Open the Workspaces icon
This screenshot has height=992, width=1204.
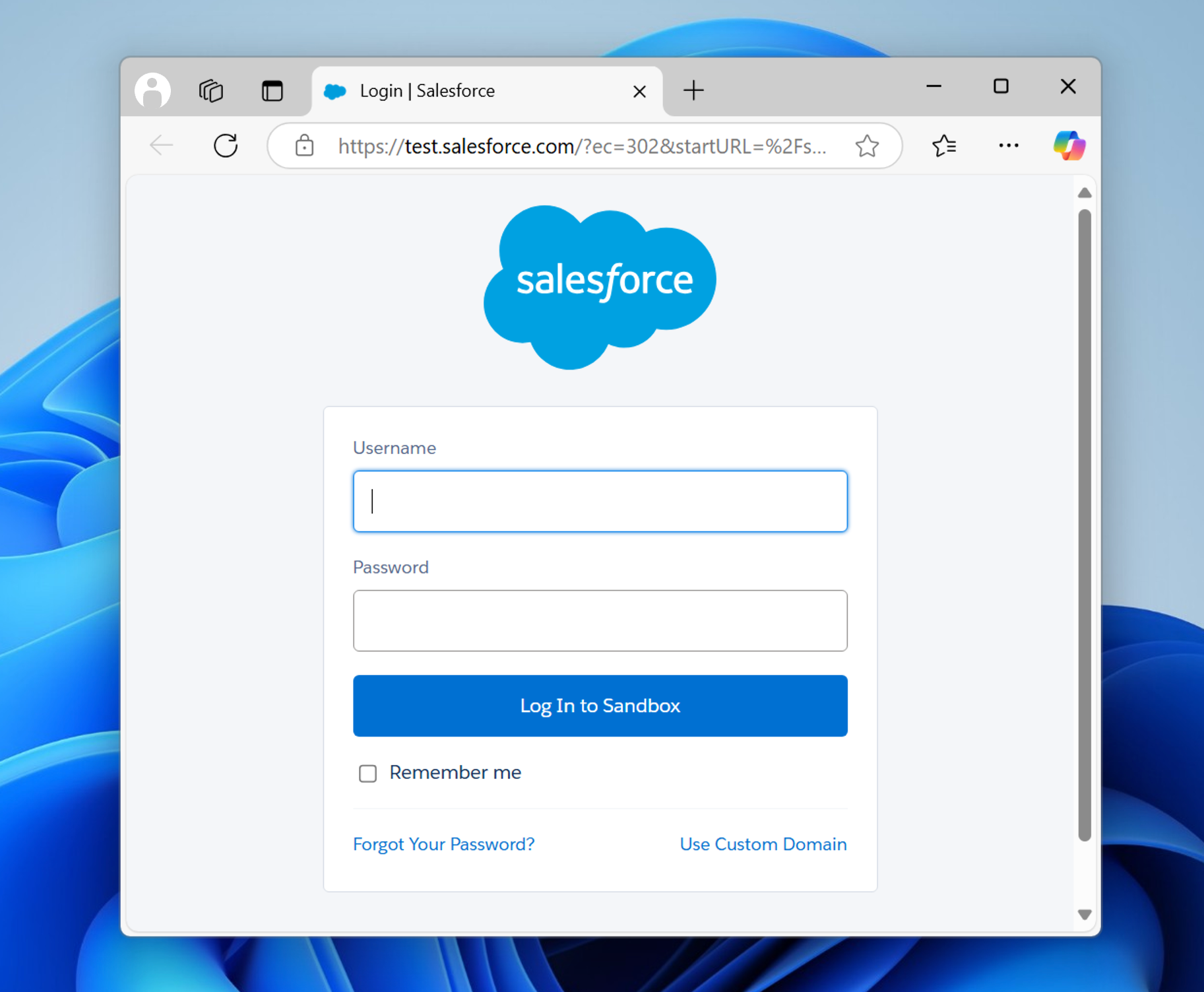211,90
